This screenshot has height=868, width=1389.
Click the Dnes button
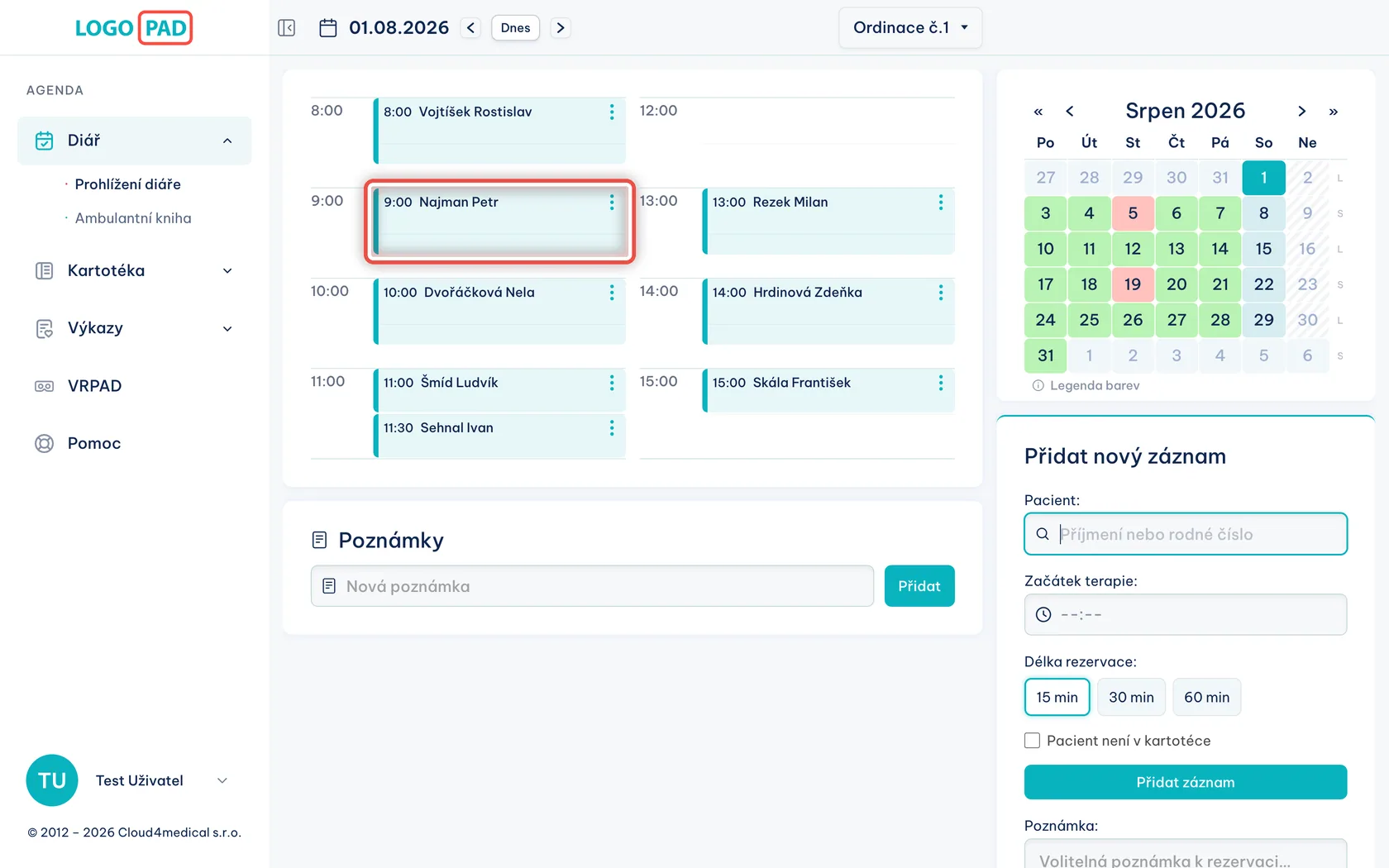[515, 28]
